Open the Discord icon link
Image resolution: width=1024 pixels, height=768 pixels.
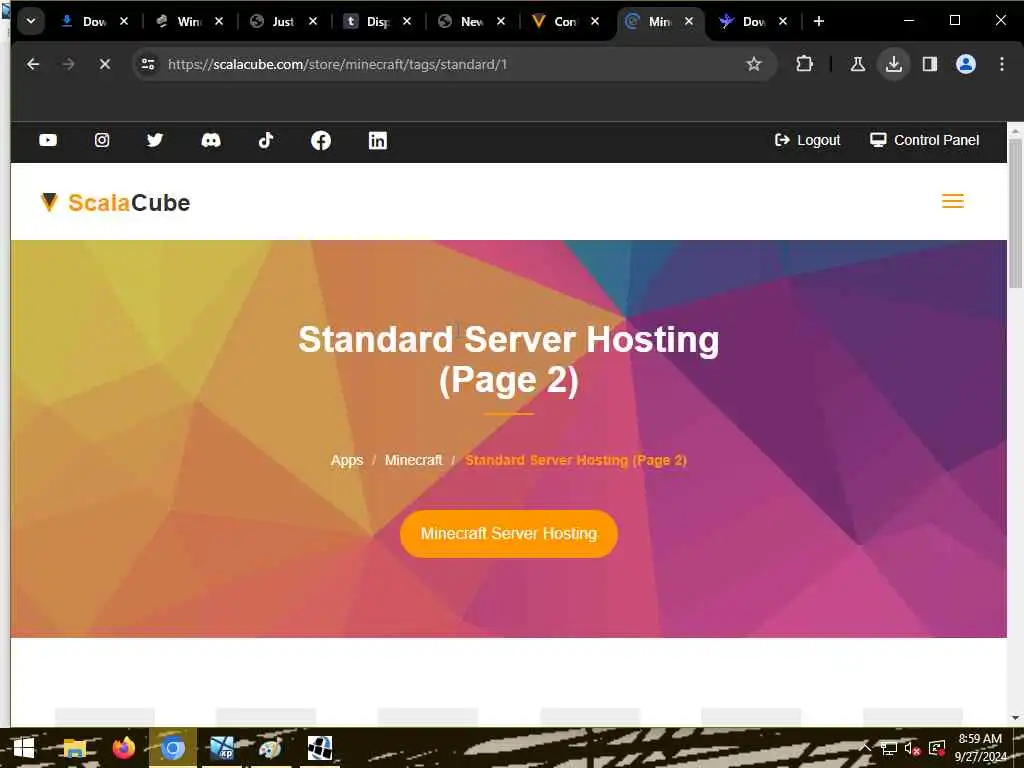[211, 140]
